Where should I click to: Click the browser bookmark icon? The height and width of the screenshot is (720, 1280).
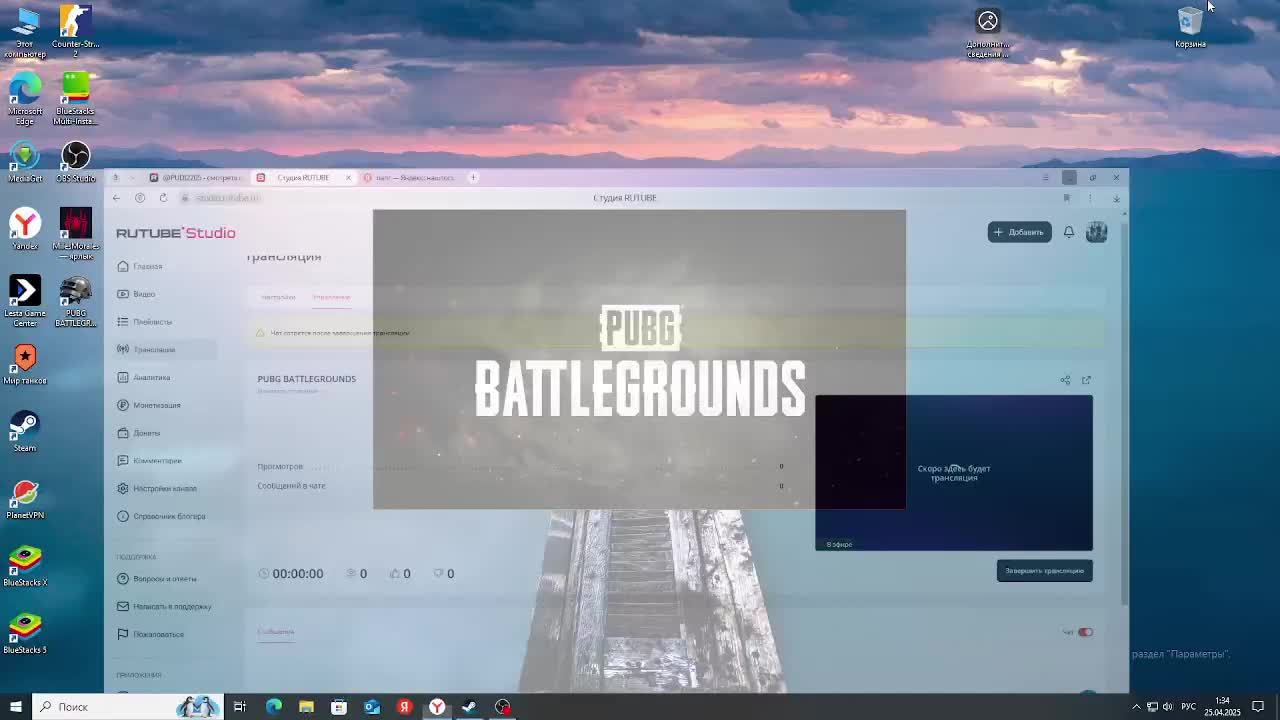pyautogui.click(x=1066, y=198)
